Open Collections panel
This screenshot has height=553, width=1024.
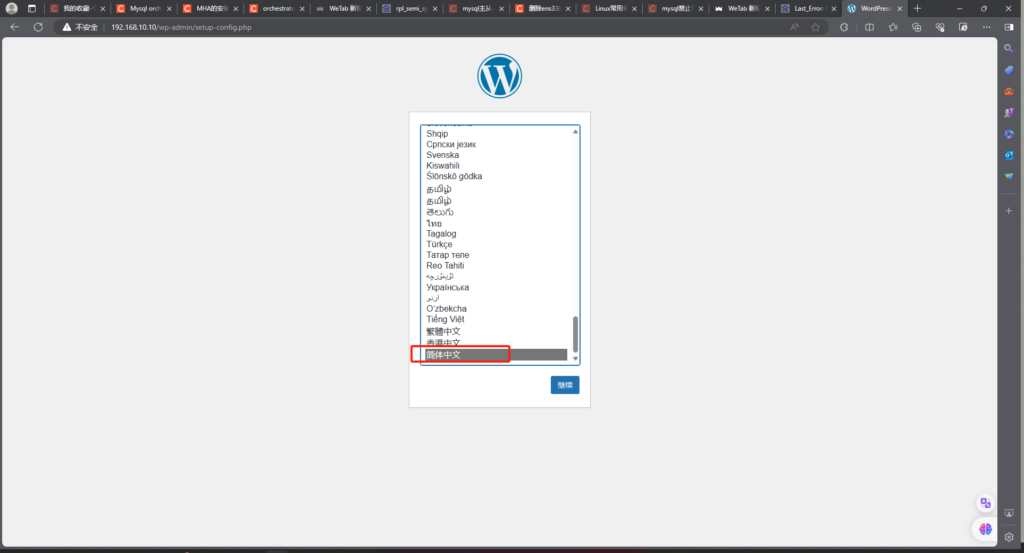coord(916,27)
